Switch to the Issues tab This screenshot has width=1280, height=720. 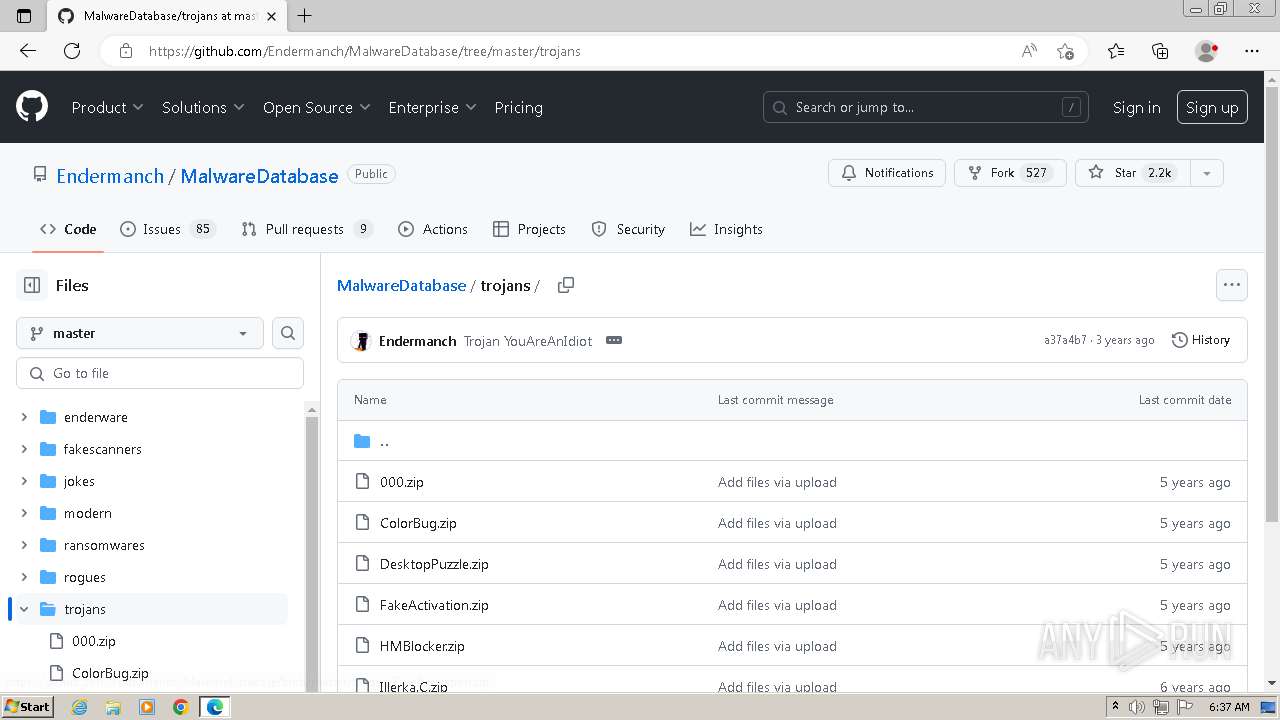[x=167, y=229]
